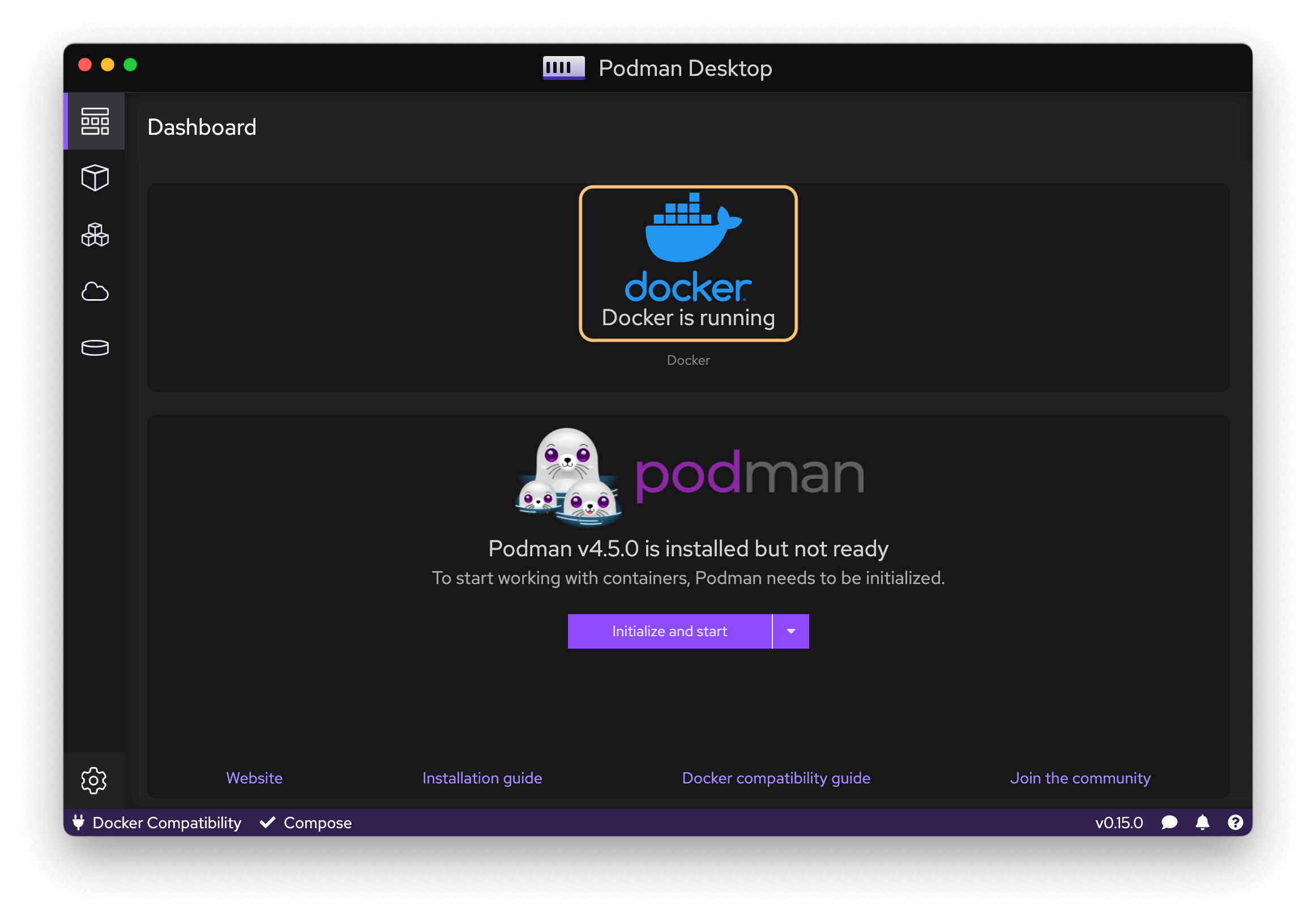Open the Images cloud icon in sidebar

coord(95,291)
